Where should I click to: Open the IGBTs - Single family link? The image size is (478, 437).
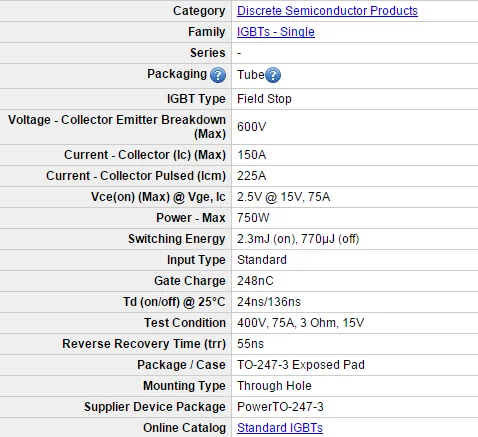coord(276,32)
